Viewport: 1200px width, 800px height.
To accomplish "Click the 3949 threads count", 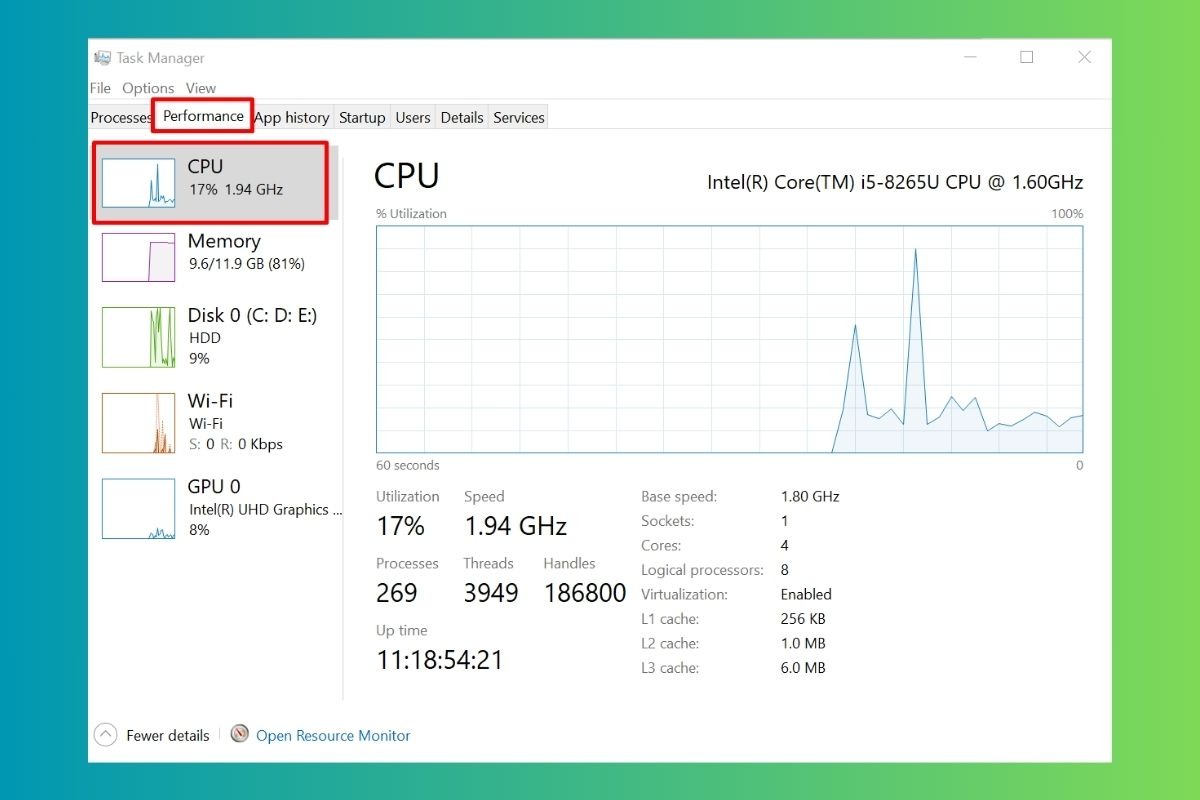I will click(x=491, y=593).
